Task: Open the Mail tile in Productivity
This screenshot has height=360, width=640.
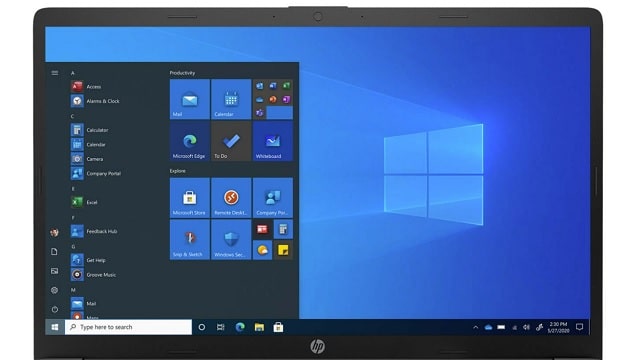Action: (190, 99)
